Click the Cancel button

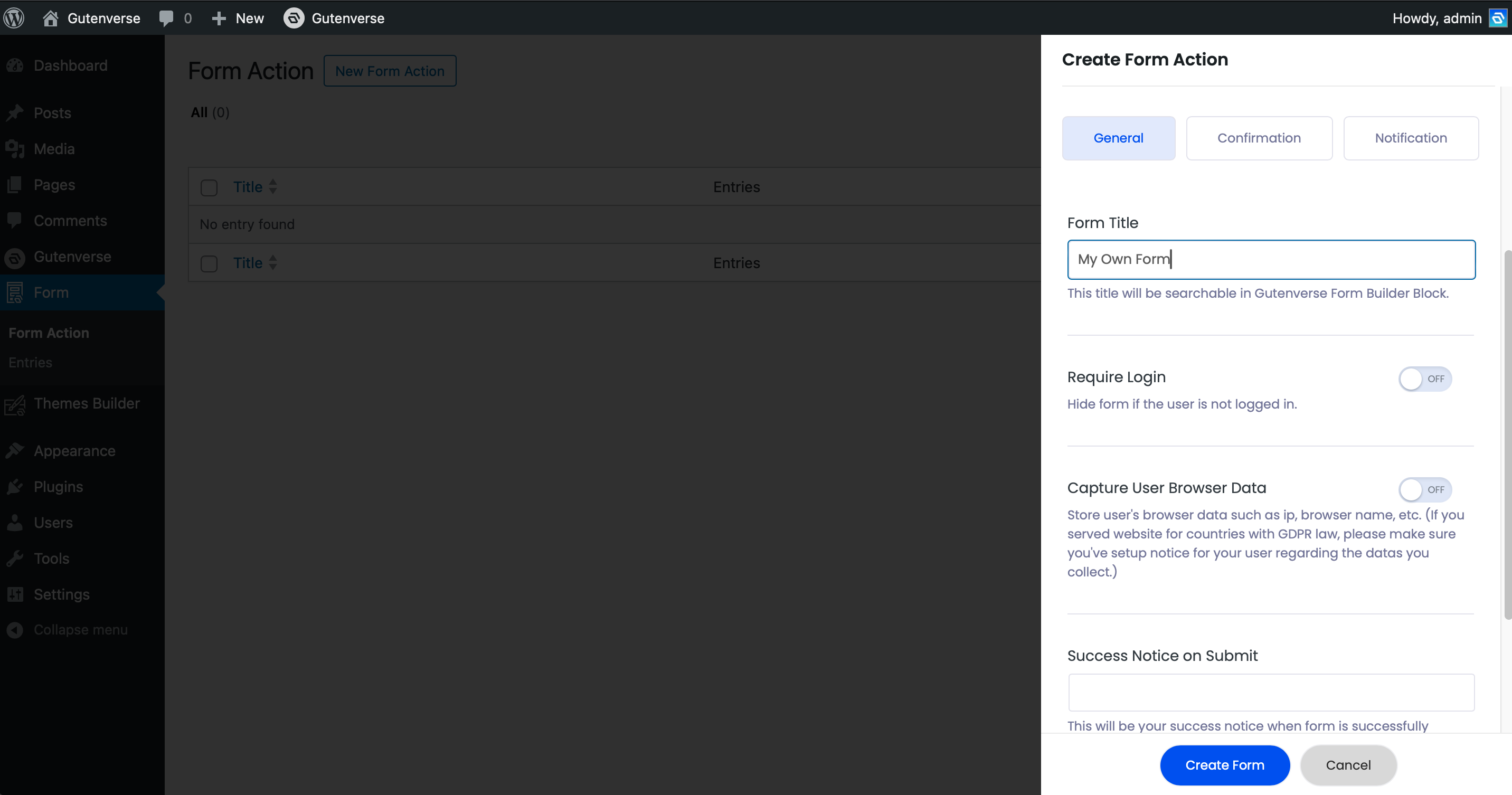click(x=1348, y=765)
